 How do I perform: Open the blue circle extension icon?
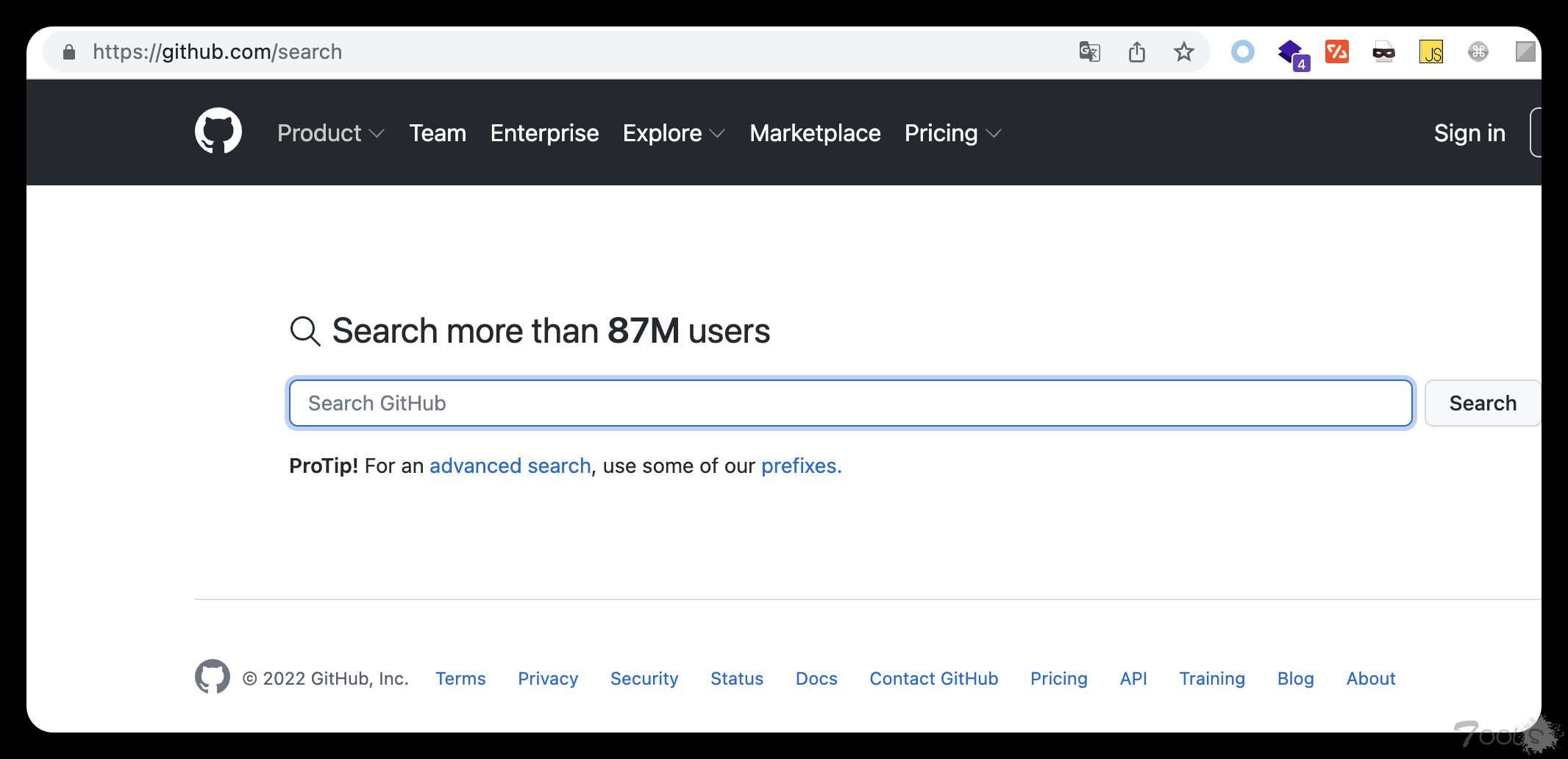(1243, 51)
